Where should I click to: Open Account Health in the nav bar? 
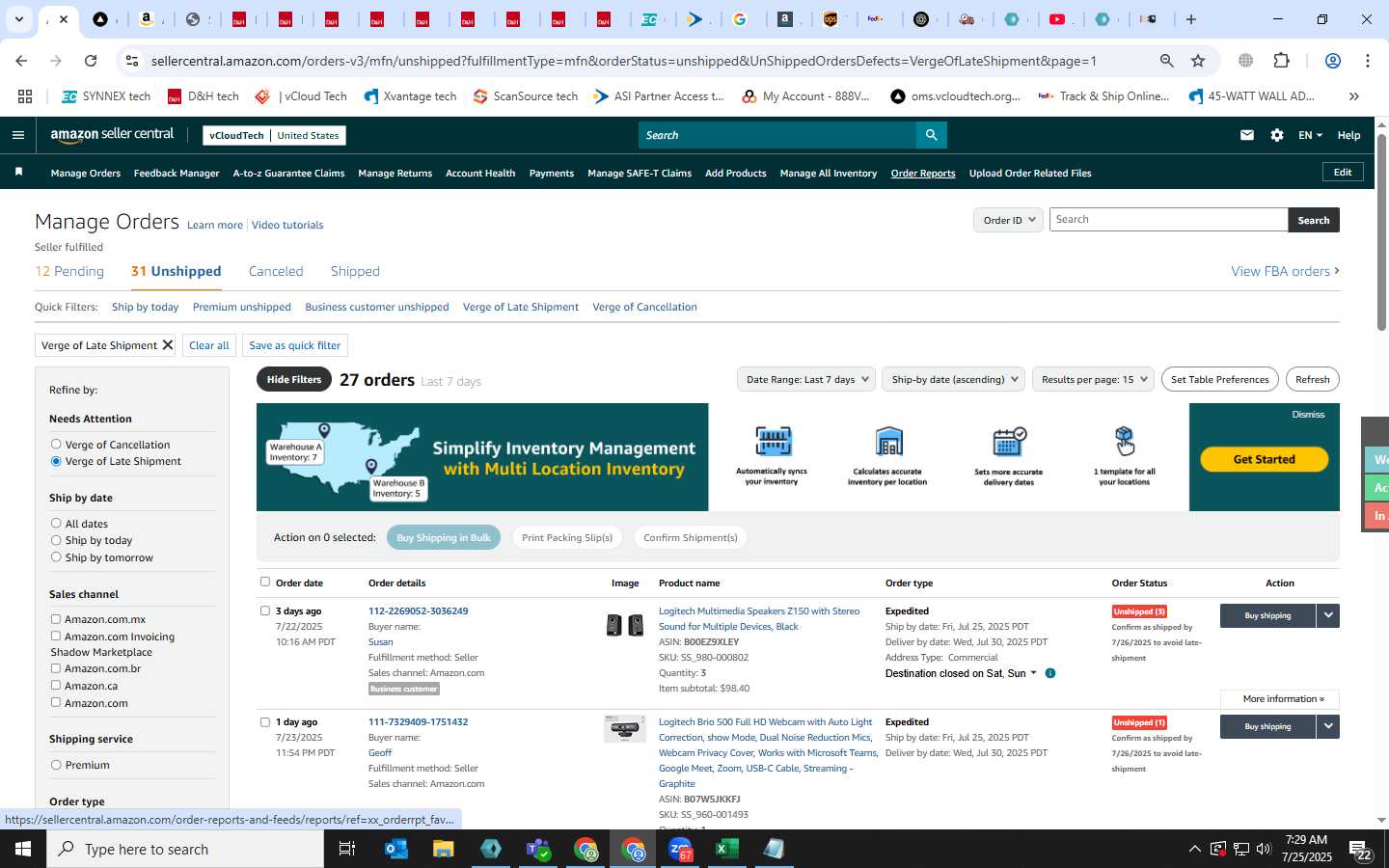tap(480, 174)
